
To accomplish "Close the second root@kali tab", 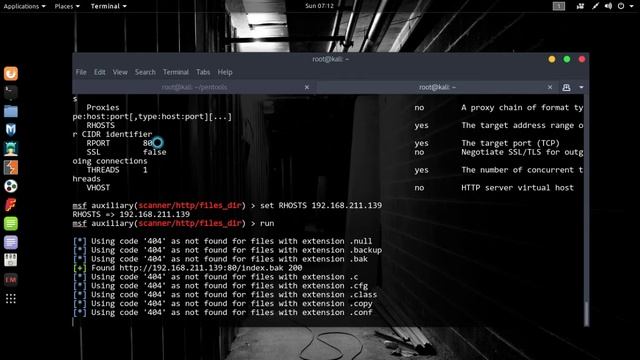I will (x=550, y=87).
